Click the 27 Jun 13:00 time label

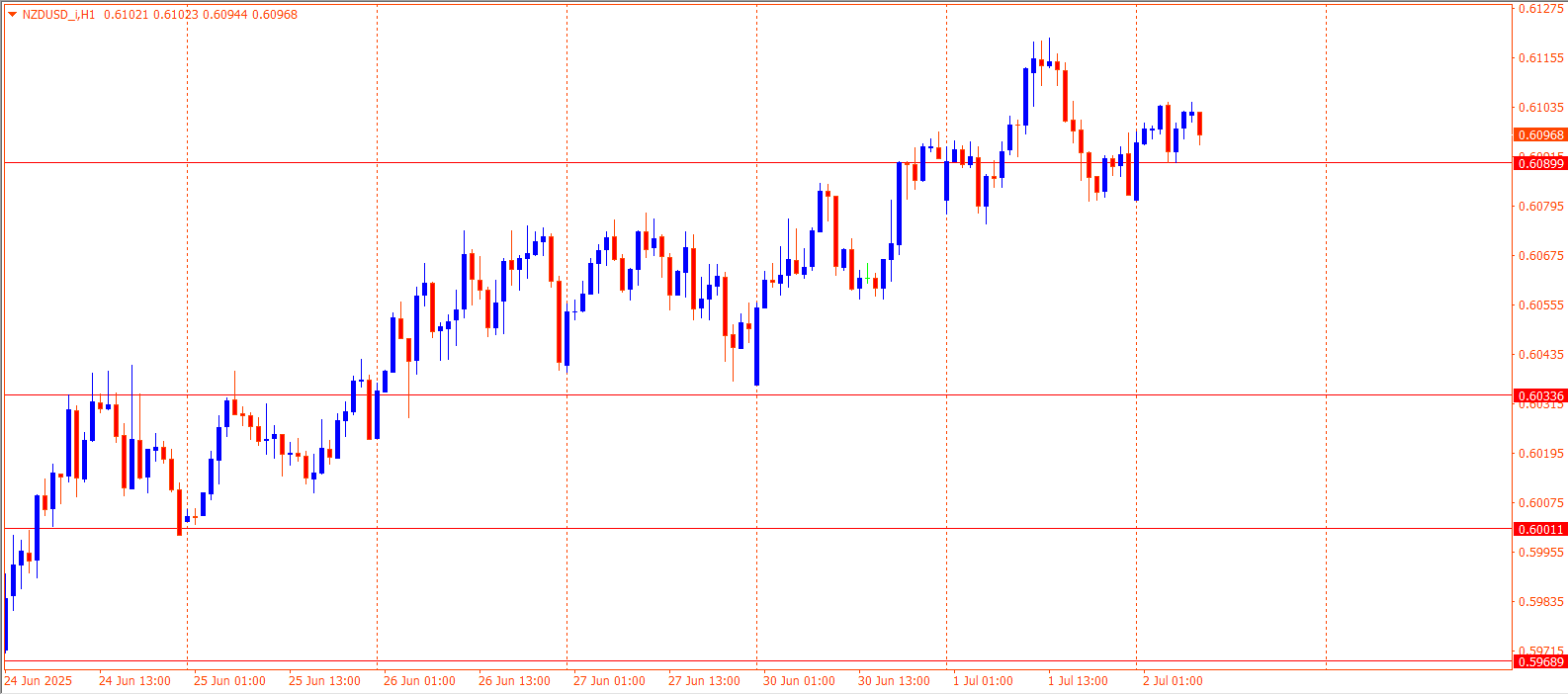[704, 681]
